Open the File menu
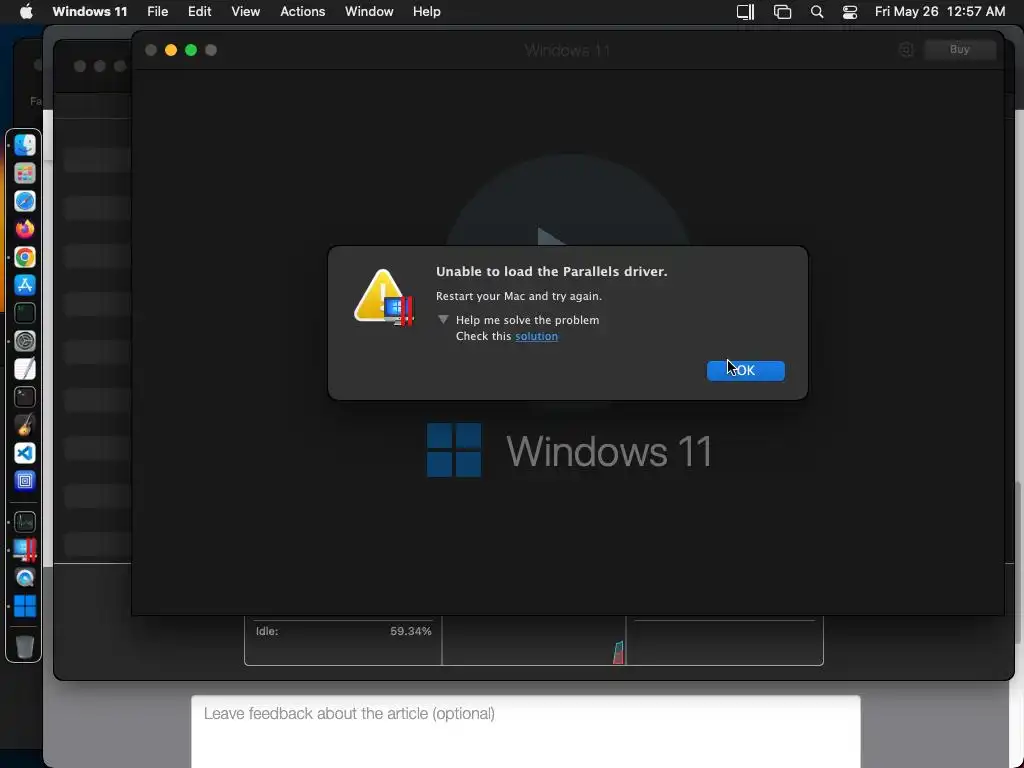Image resolution: width=1024 pixels, height=768 pixels. pos(157,12)
